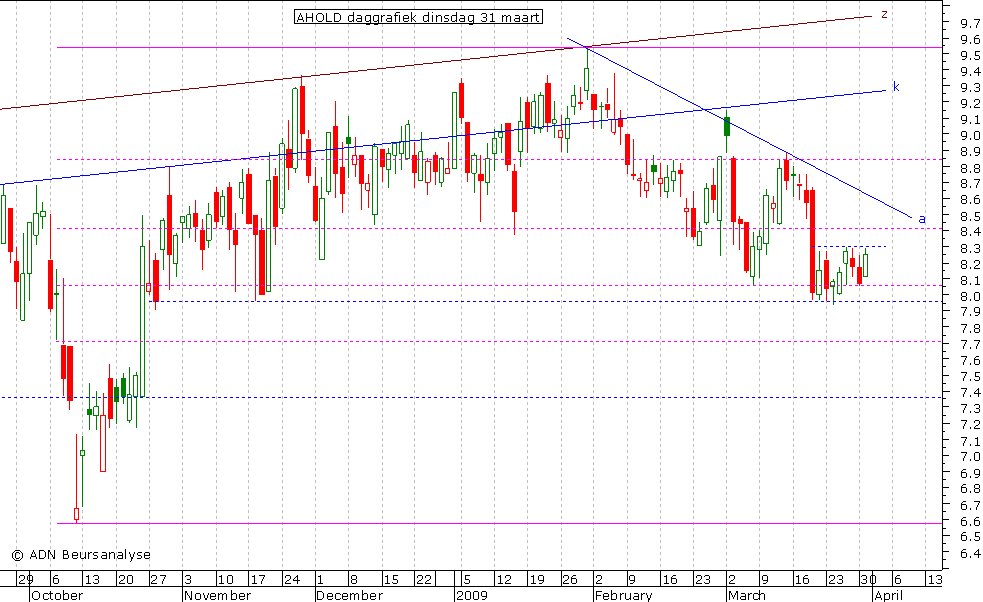
Task: Click the 8.3 price axis value
Action: [x=970, y=248]
